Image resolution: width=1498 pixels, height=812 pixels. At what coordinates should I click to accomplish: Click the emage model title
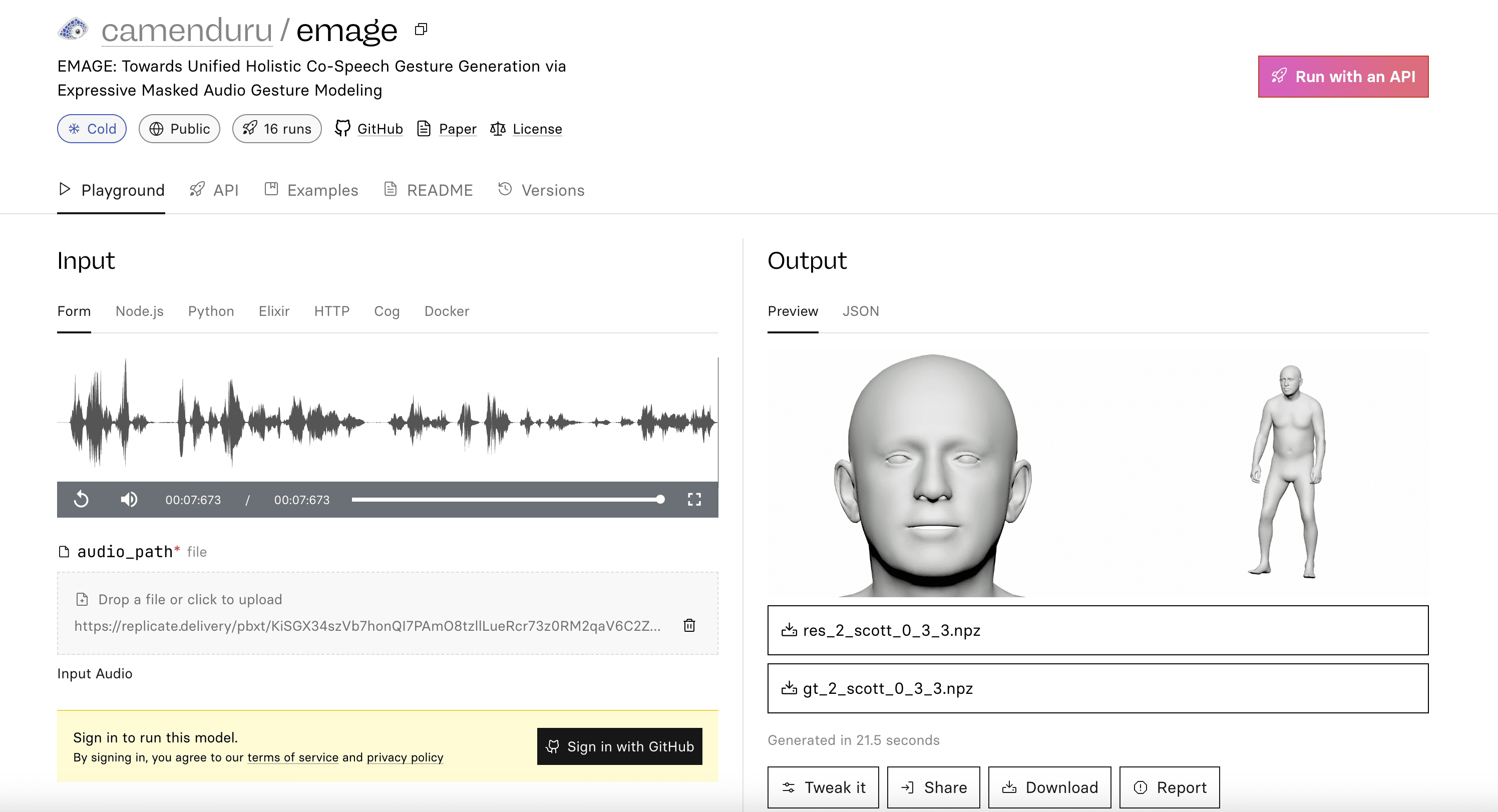pyautogui.click(x=346, y=30)
